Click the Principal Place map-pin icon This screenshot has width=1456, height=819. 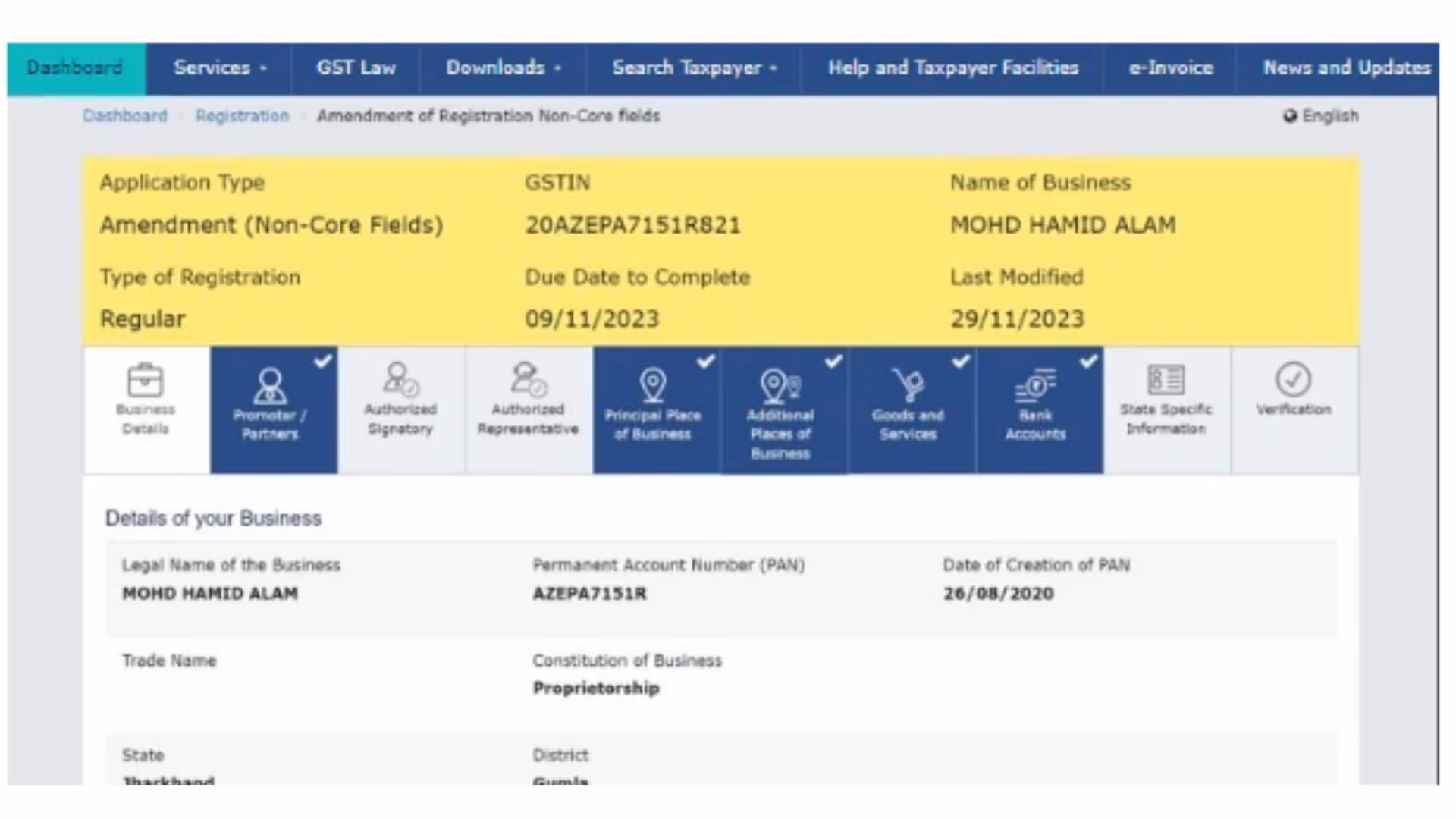653,385
